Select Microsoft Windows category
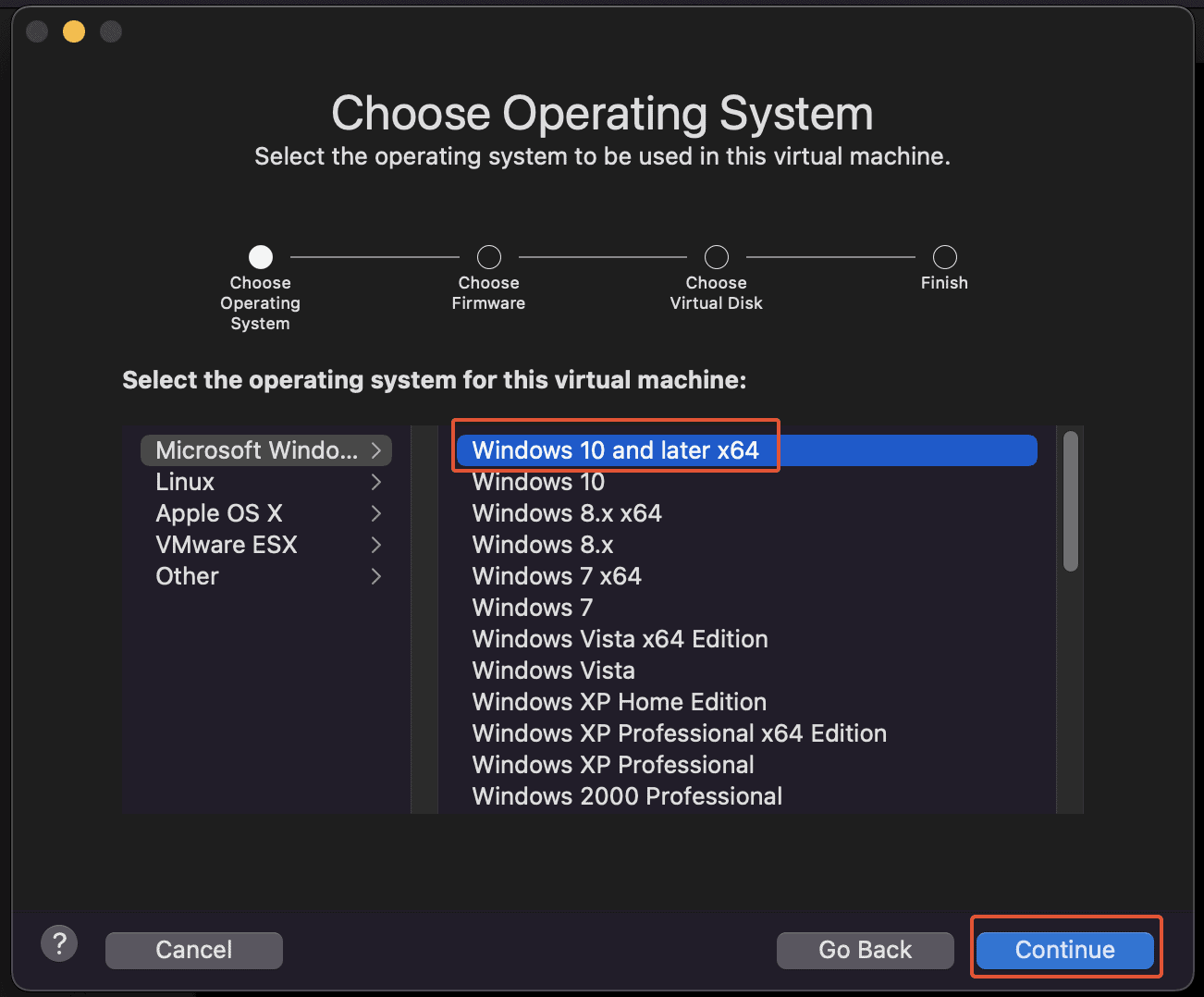Image resolution: width=1204 pixels, height=997 pixels. click(x=266, y=450)
